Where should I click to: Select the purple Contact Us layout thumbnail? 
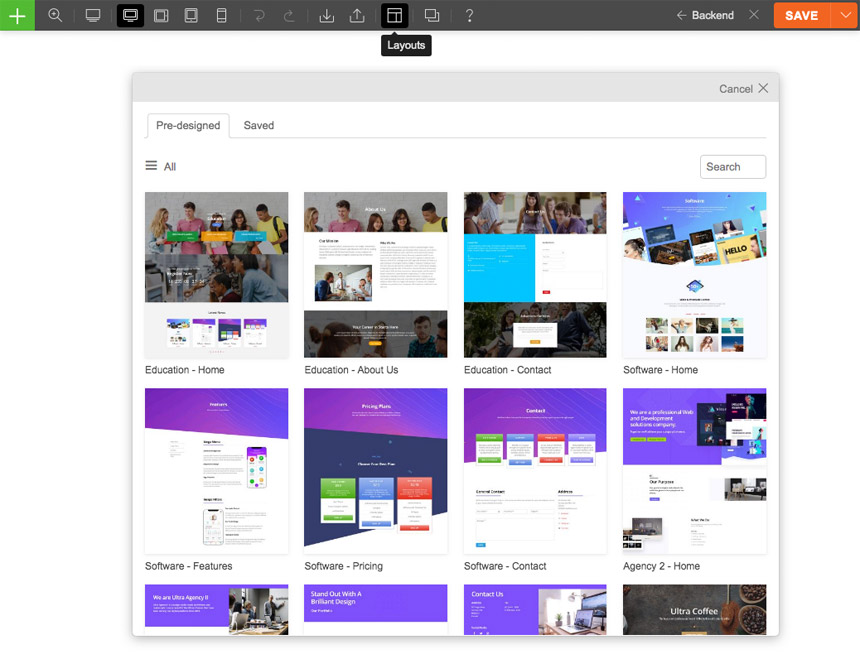535,610
